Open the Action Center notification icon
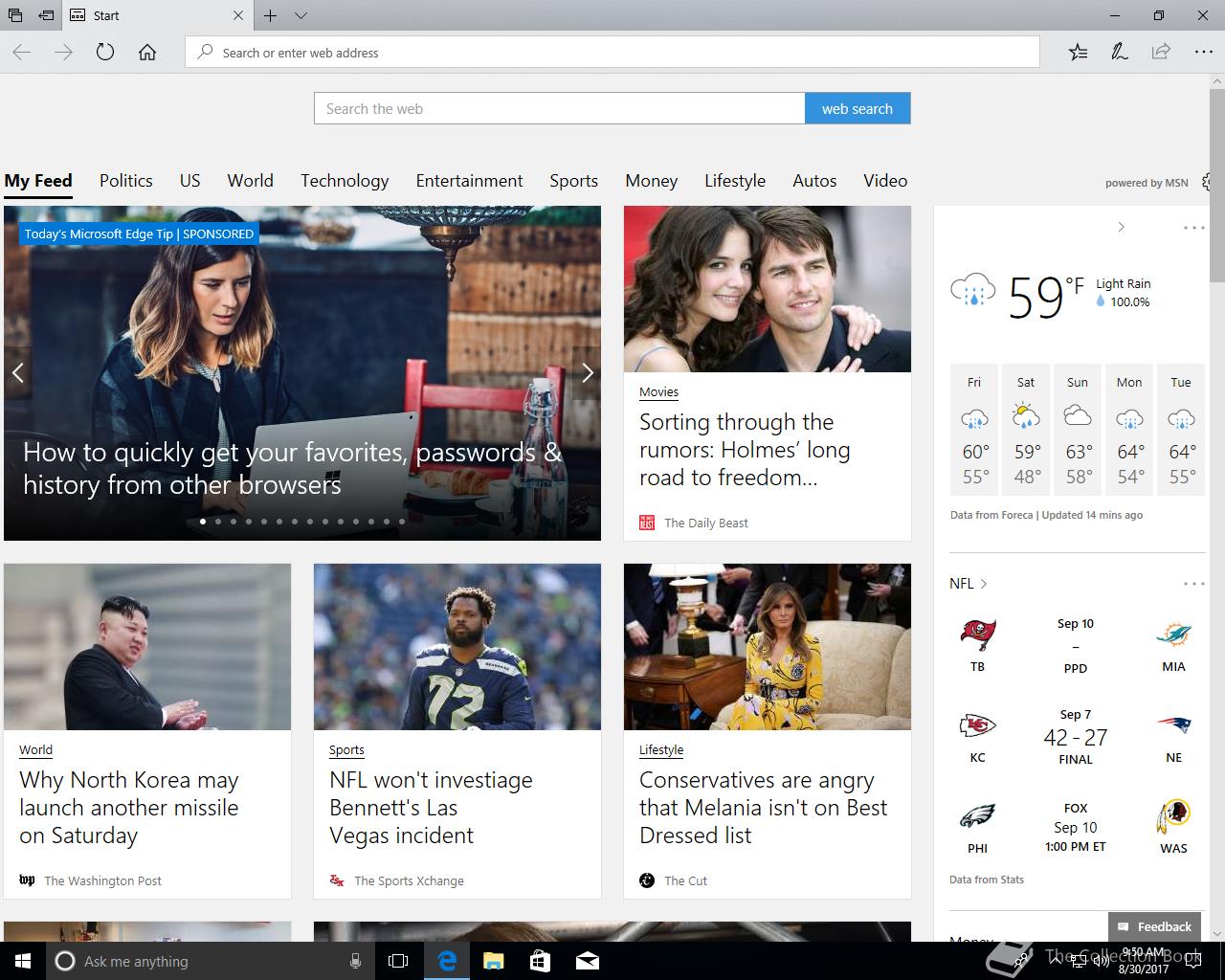 1192,961
